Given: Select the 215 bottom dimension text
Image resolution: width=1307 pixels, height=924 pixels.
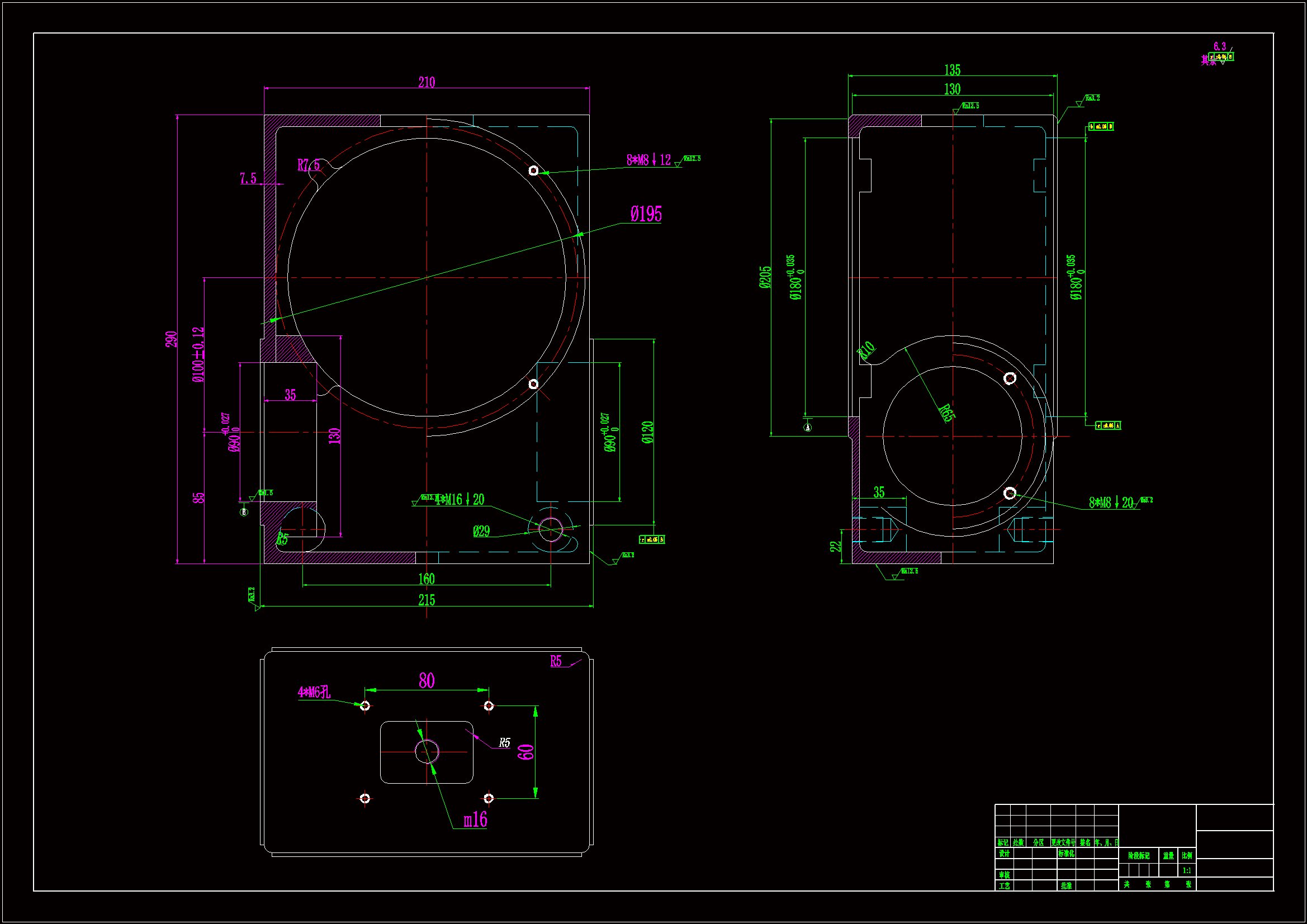Looking at the screenshot, I should (427, 600).
